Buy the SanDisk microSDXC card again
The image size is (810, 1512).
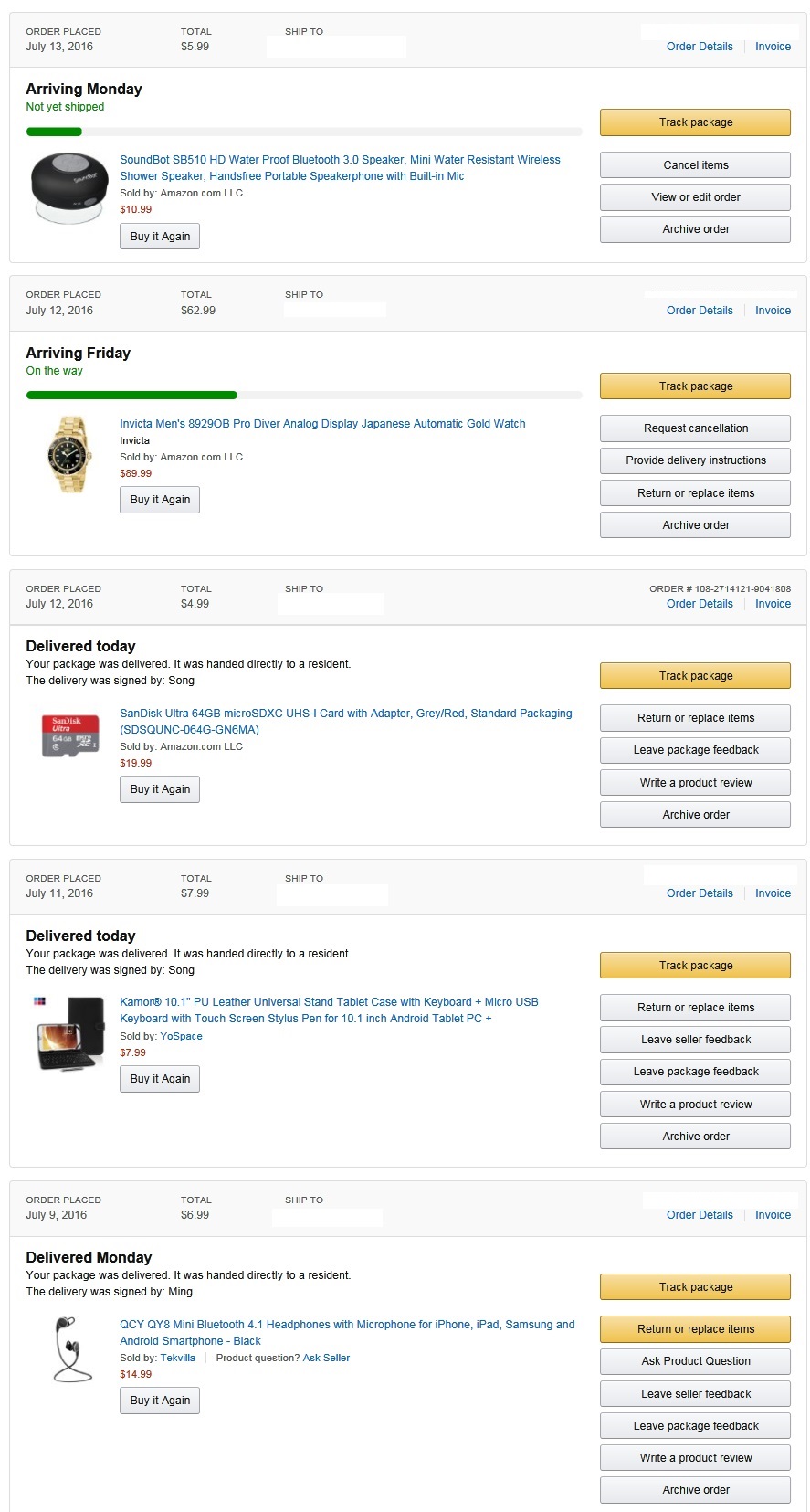[x=160, y=789]
